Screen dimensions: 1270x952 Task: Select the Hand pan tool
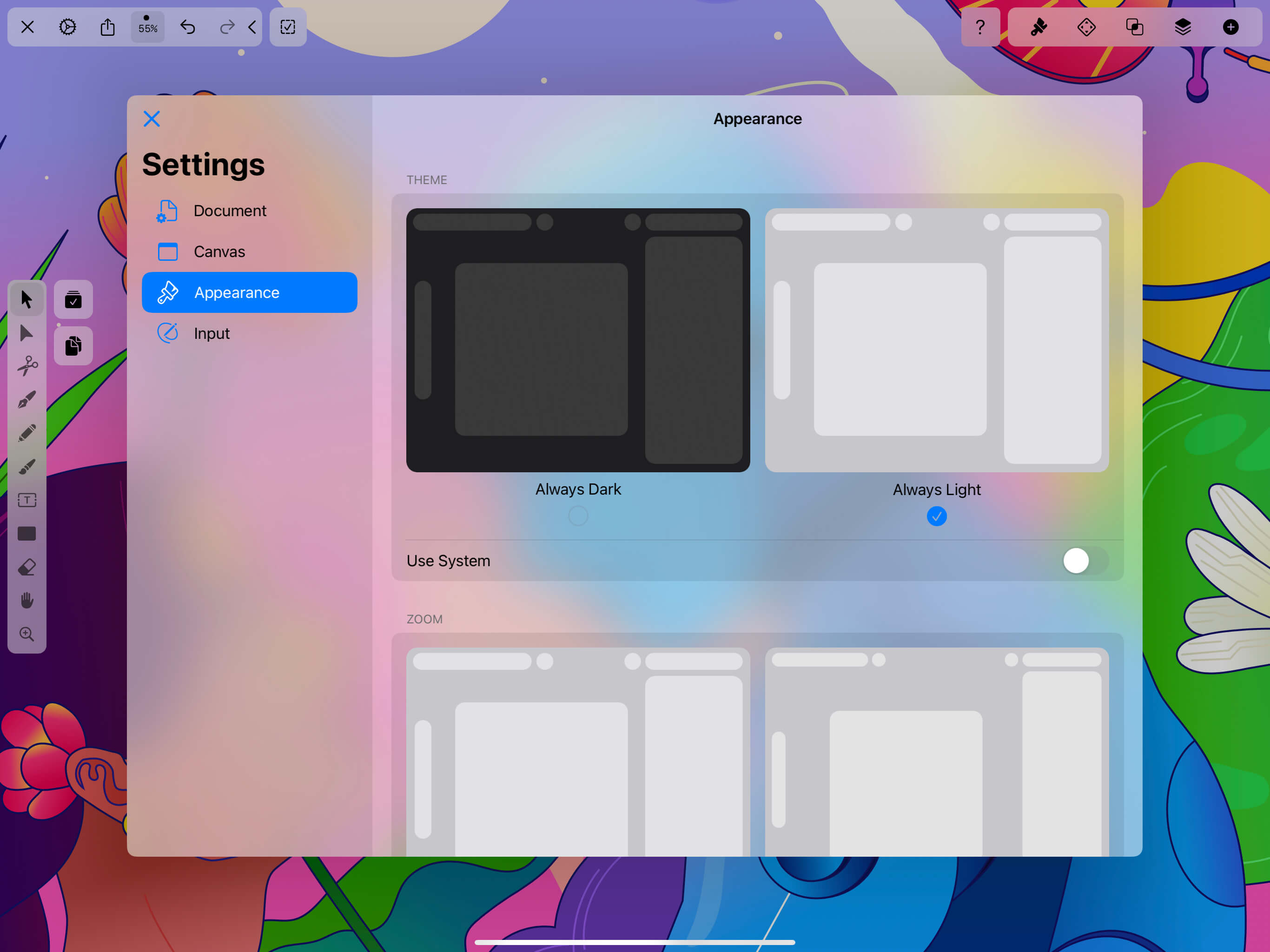click(x=26, y=601)
